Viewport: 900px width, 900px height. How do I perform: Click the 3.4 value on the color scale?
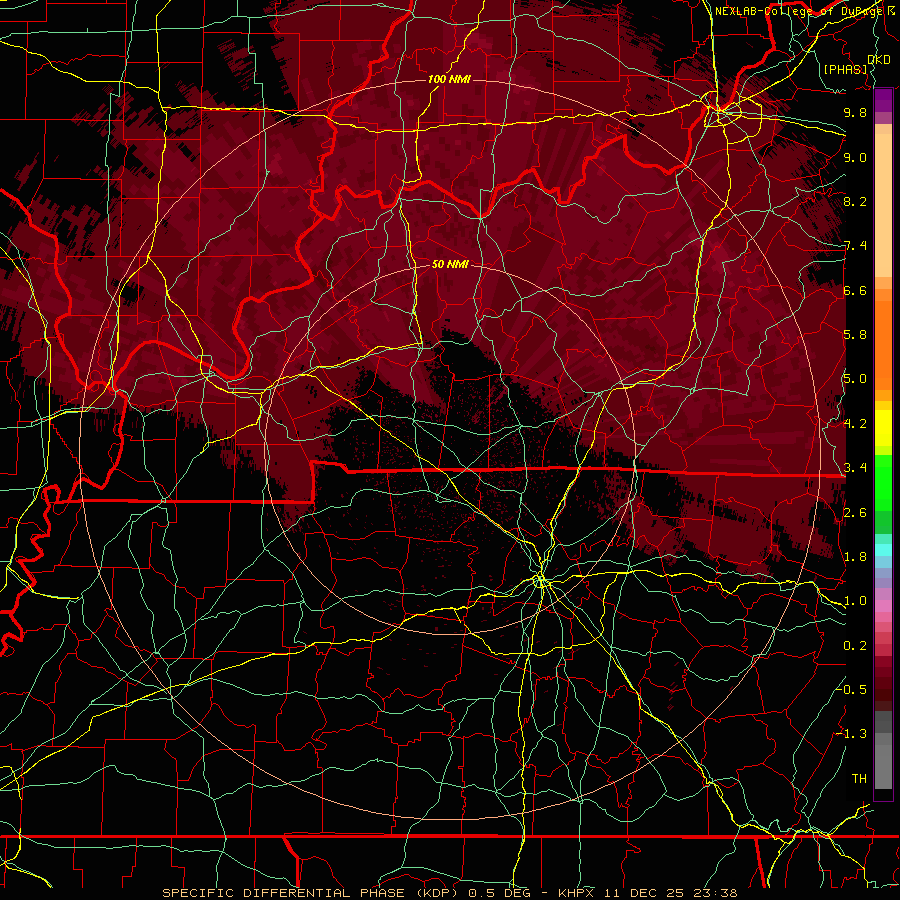[855, 468]
